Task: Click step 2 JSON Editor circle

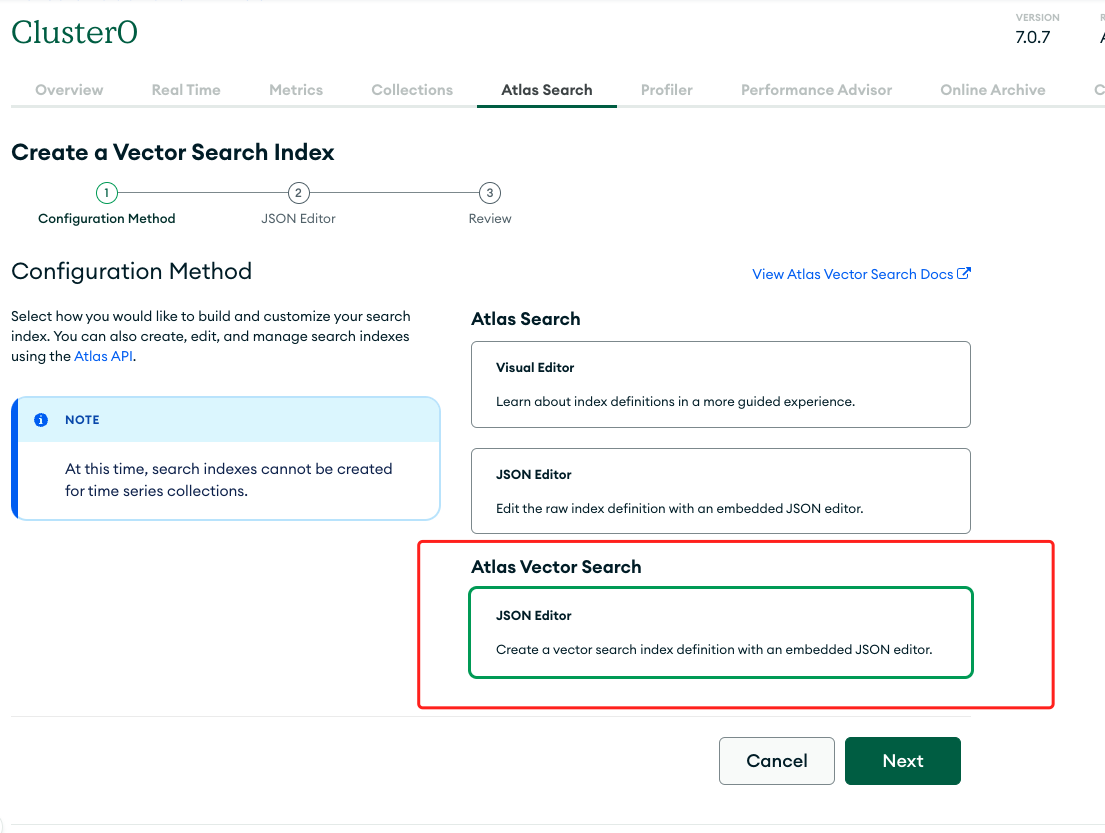Action: pyautogui.click(x=298, y=193)
